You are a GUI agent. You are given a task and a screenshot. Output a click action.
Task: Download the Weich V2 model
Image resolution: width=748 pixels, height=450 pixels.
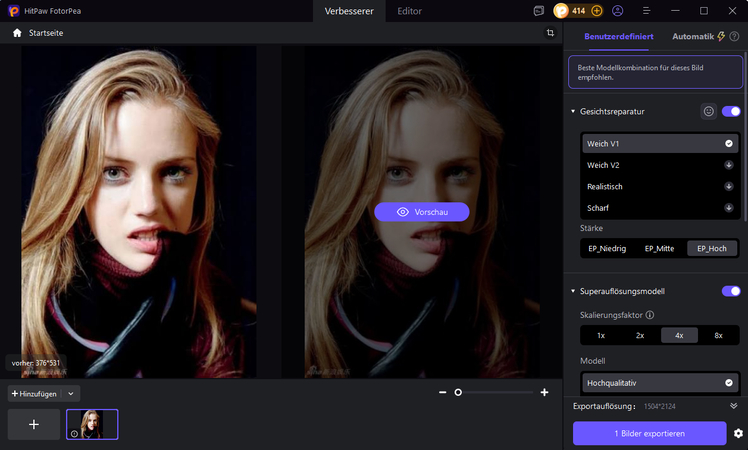click(728, 165)
